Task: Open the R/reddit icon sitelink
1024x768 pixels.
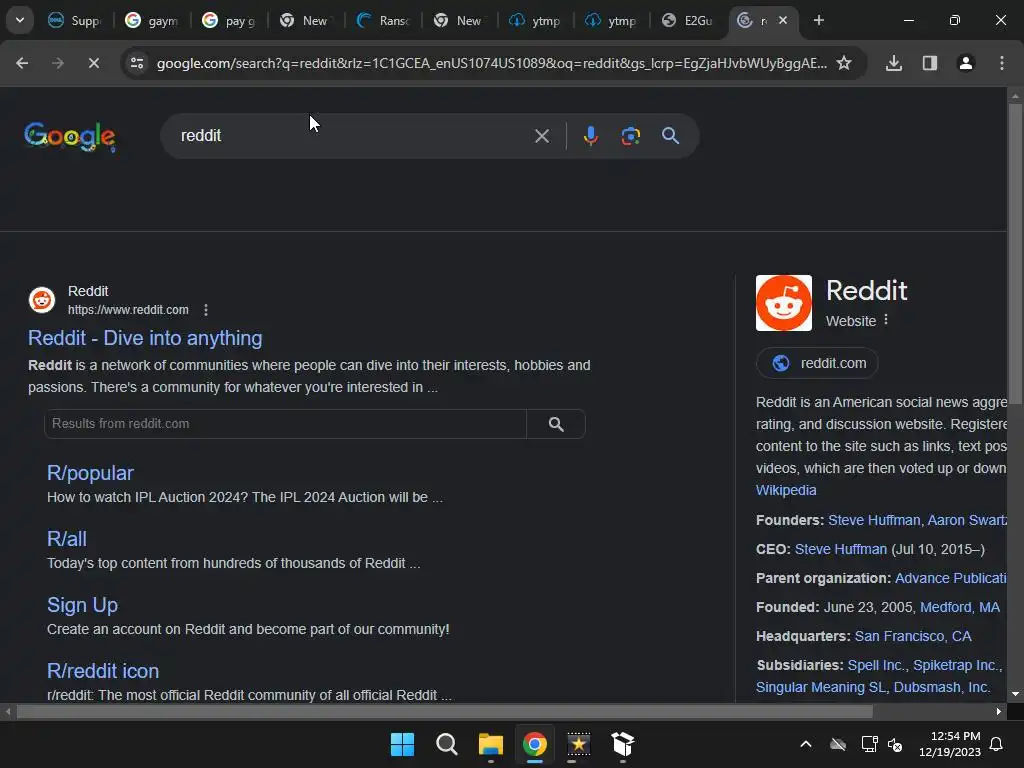Action: point(103,671)
